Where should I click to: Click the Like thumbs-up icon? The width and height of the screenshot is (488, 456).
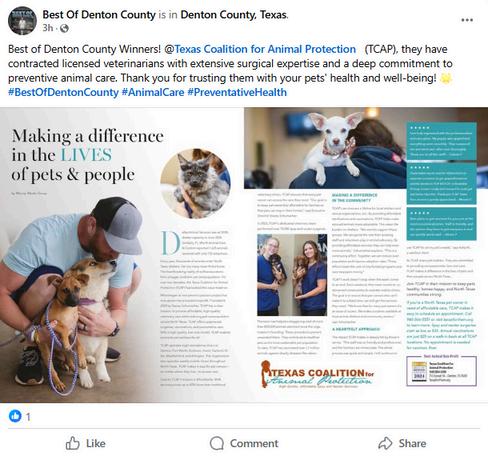coord(72,443)
